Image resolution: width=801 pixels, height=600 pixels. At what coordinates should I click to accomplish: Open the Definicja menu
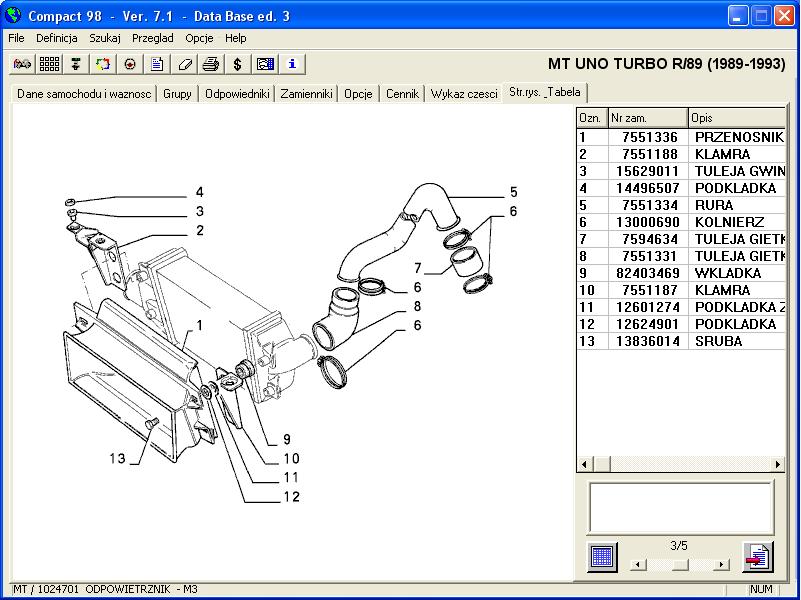click(57, 38)
